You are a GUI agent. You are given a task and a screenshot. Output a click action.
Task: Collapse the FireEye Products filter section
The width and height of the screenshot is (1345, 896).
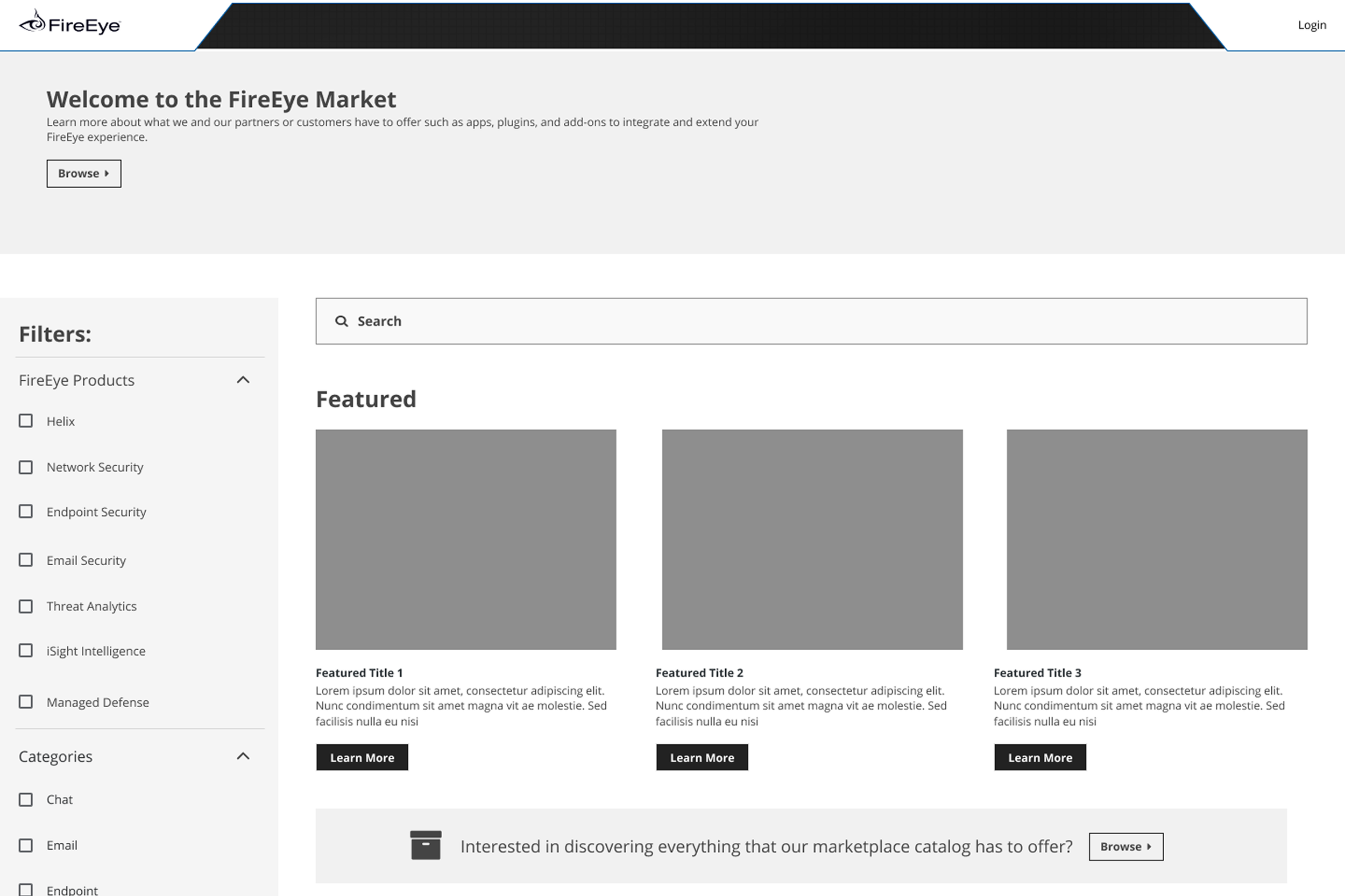[243, 380]
